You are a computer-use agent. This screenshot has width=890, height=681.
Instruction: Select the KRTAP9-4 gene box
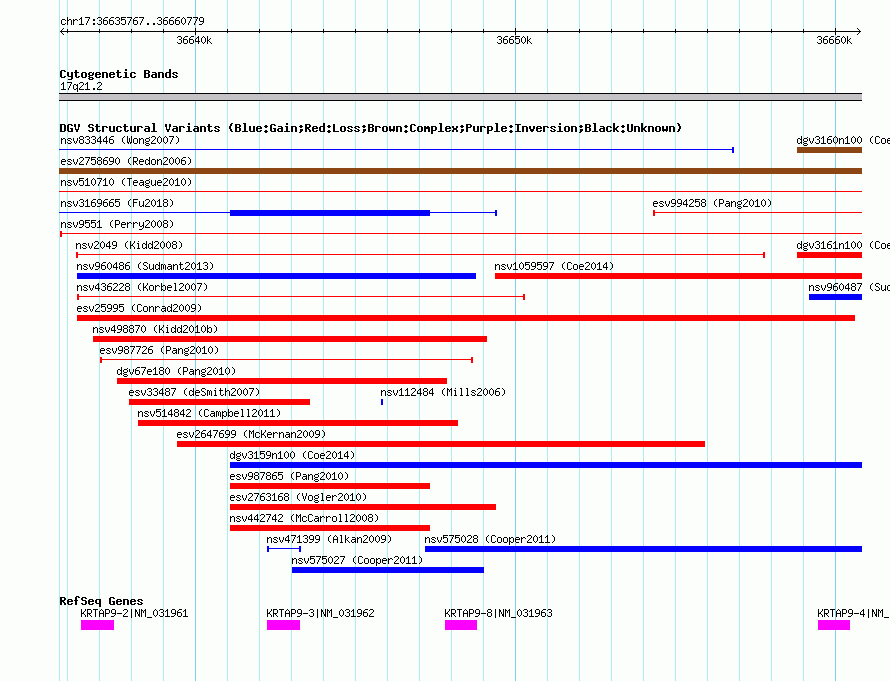tap(834, 625)
